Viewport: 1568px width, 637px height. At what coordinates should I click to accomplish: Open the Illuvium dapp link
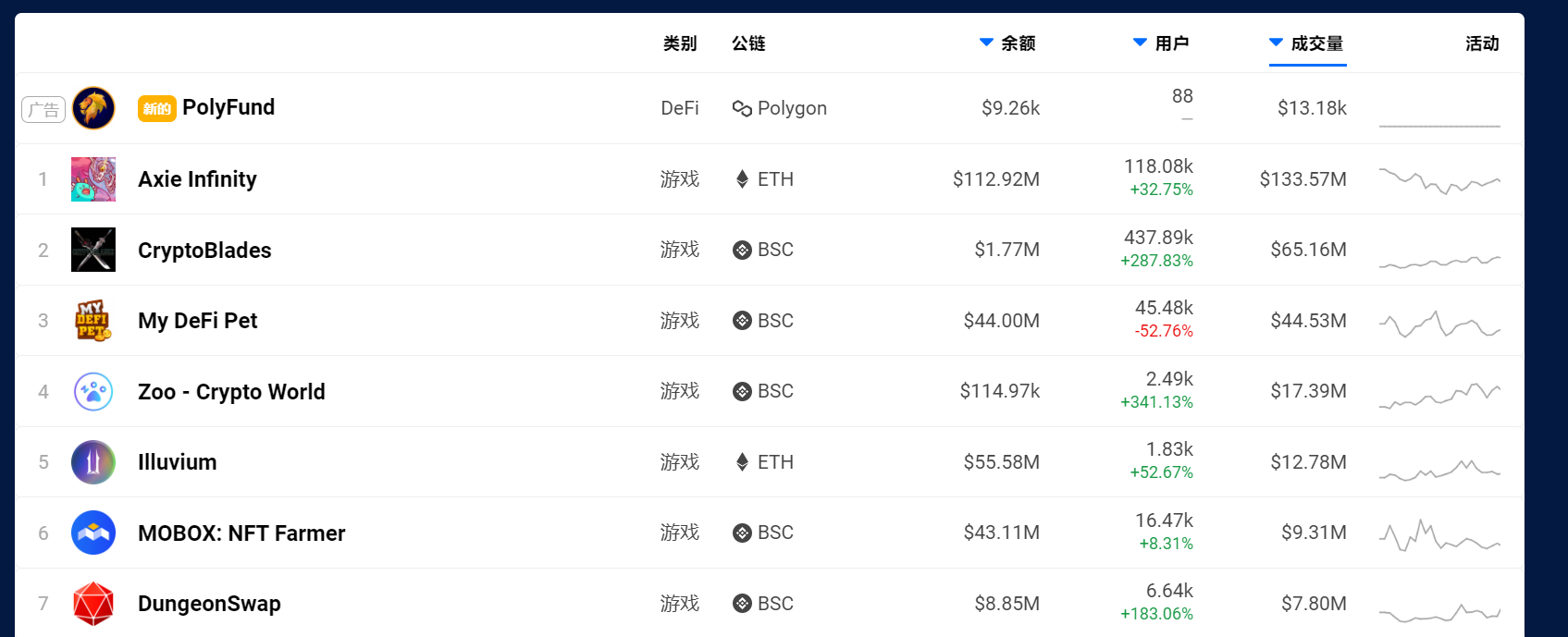(177, 462)
